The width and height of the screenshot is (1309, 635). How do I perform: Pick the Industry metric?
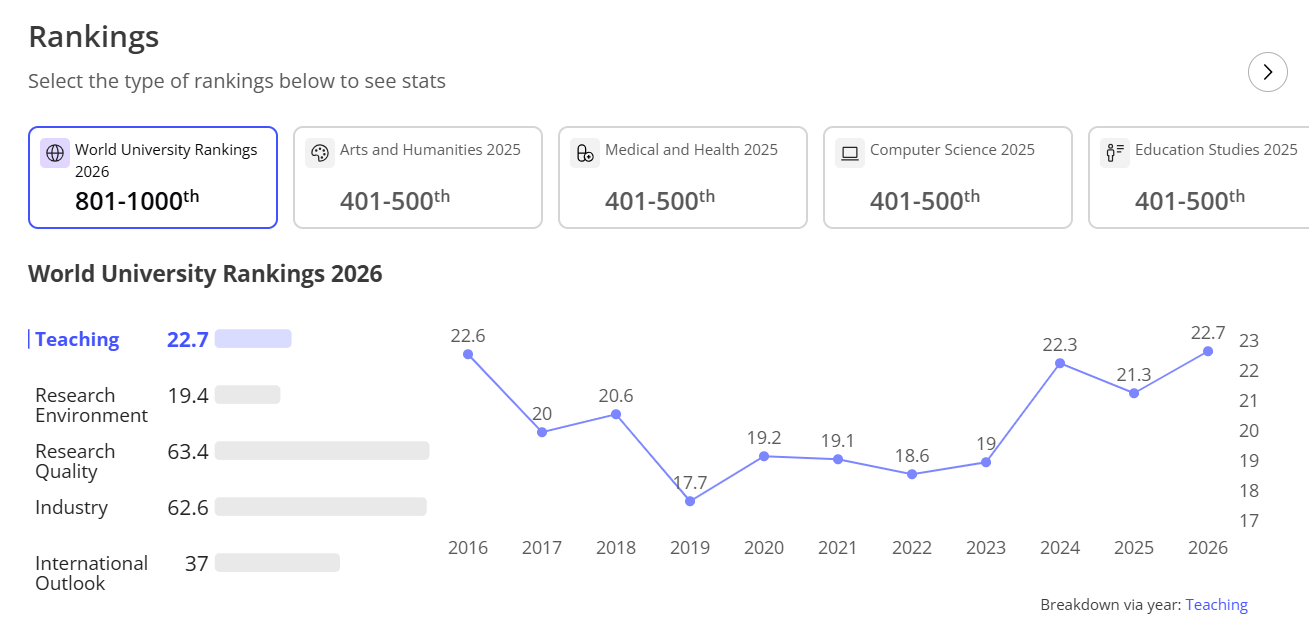tap(71, 507)
